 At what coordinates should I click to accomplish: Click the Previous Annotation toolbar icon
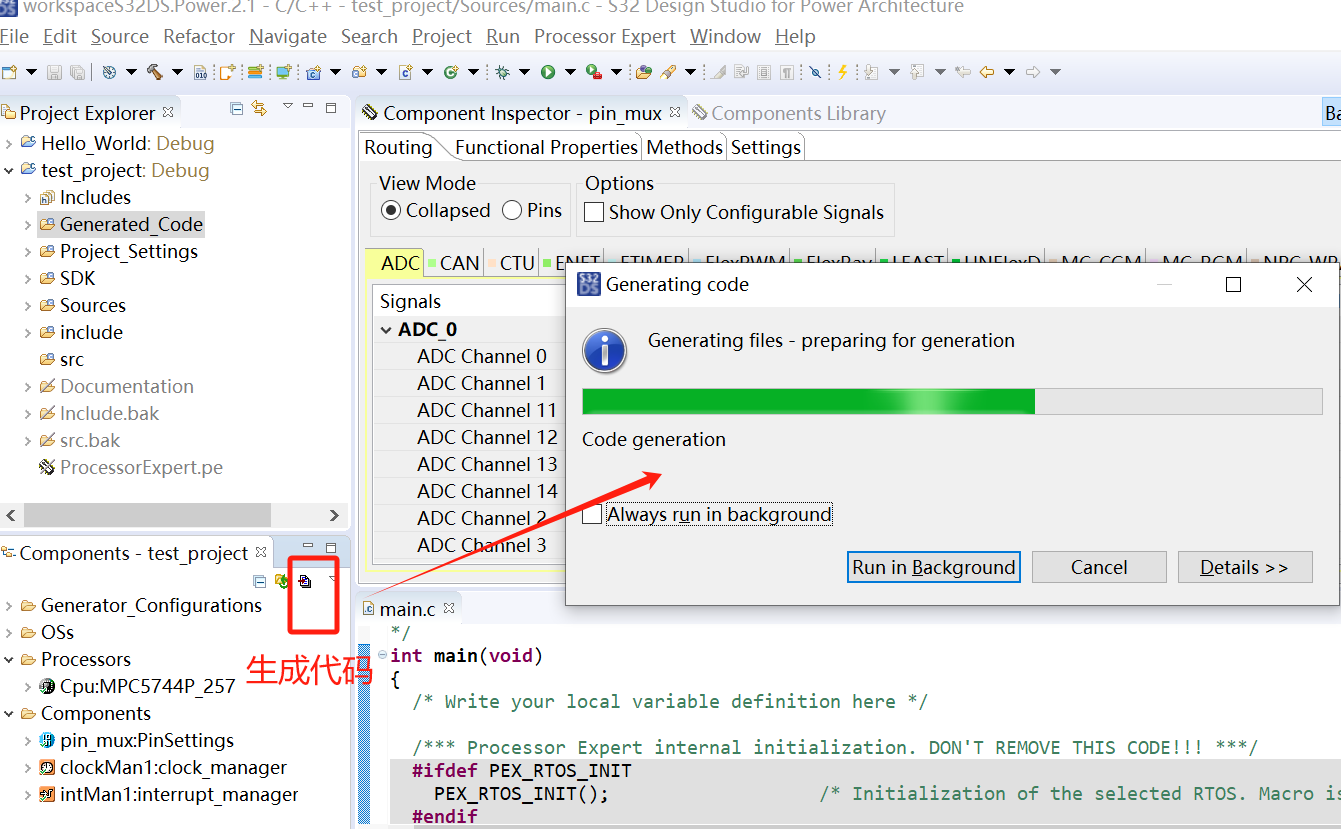(x=917, y=72)
